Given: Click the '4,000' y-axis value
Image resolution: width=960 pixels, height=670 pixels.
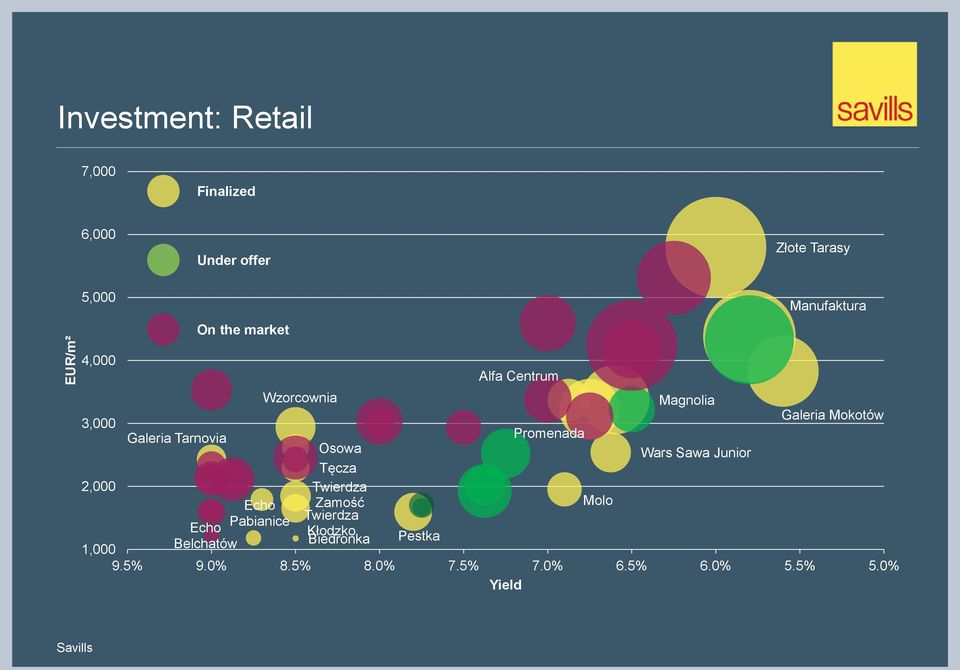Looking at the screenshot, I should coord(98,361).
